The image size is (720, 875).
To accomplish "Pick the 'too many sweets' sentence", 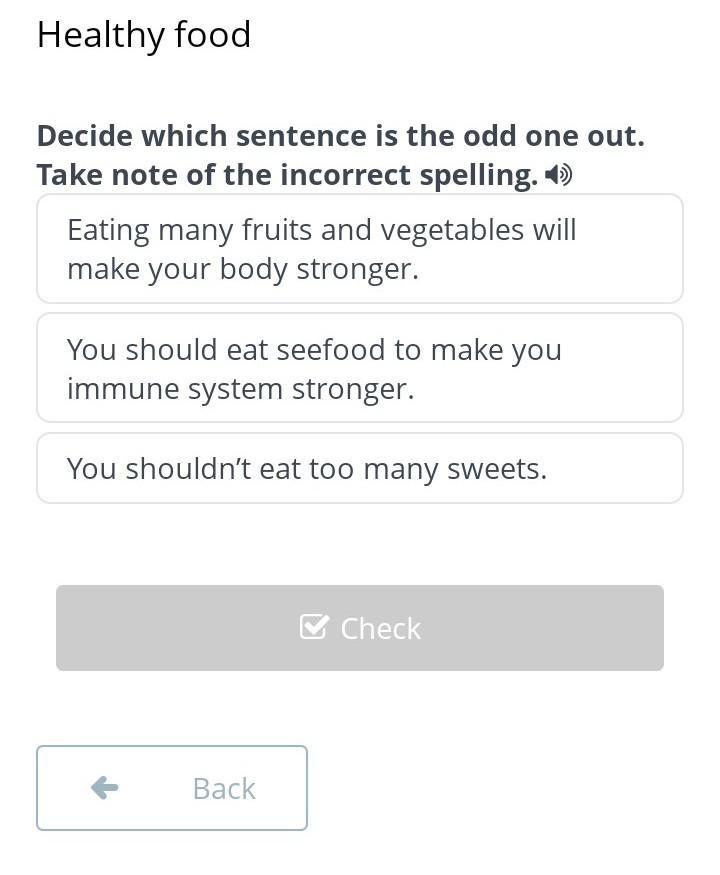I will pyautogui.click(x=360, y=468).
